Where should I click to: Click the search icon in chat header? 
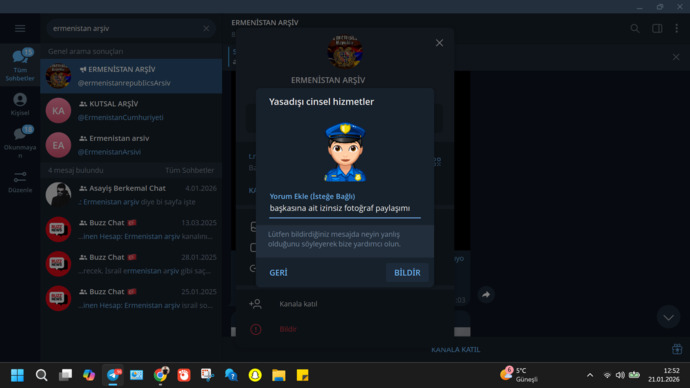coord(635,29)
